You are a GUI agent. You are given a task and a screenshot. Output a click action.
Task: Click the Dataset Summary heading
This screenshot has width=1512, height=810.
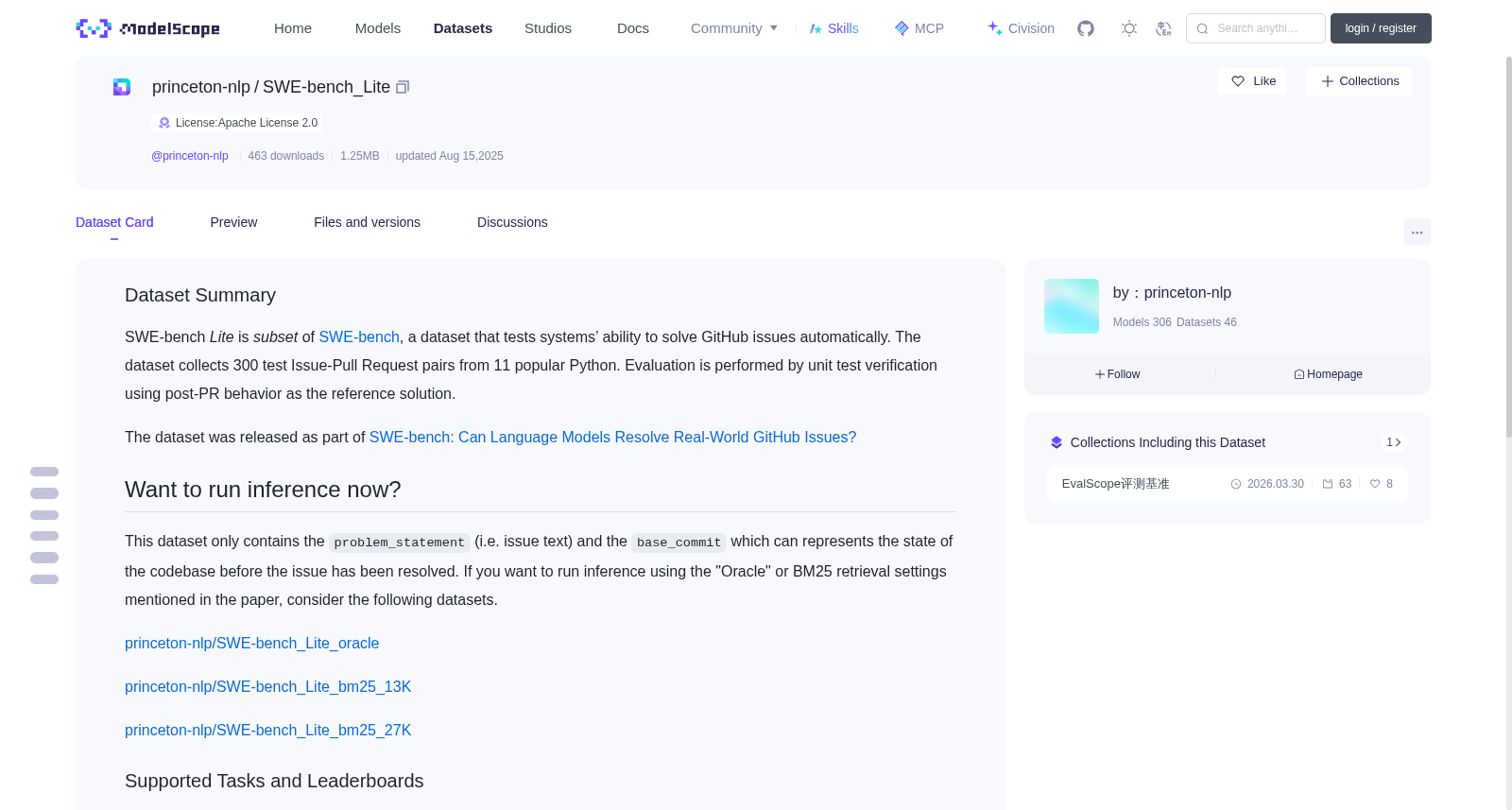[200, 296]
